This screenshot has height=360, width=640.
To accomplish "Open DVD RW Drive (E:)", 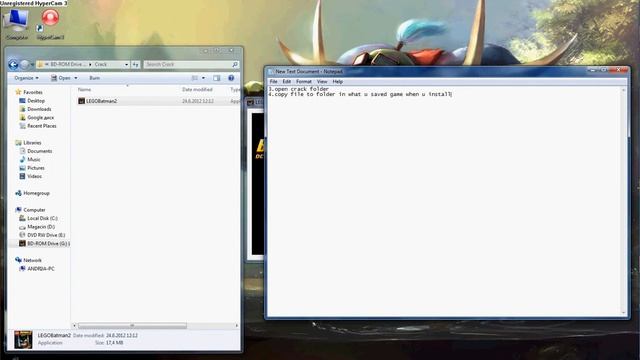I will point(46,235).
